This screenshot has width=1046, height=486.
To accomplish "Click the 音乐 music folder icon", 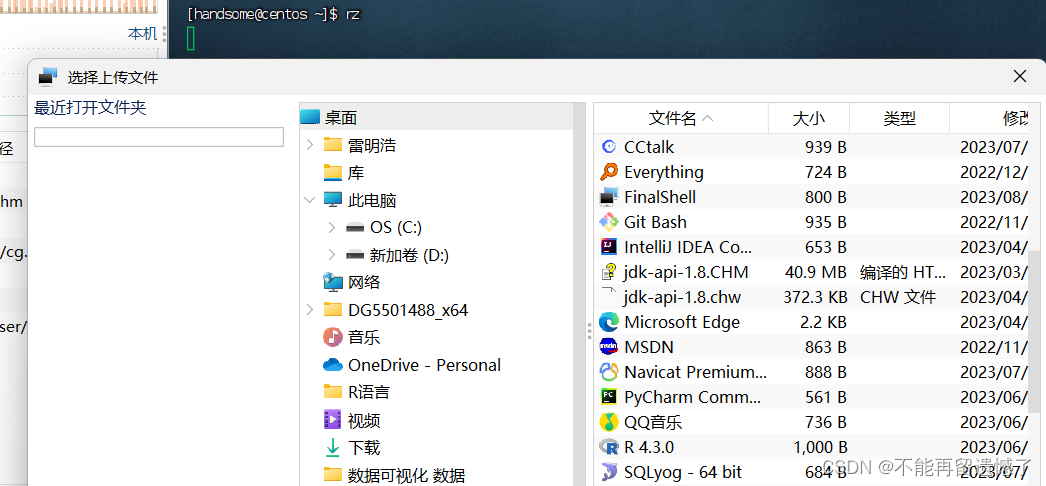I will (333, 337).
